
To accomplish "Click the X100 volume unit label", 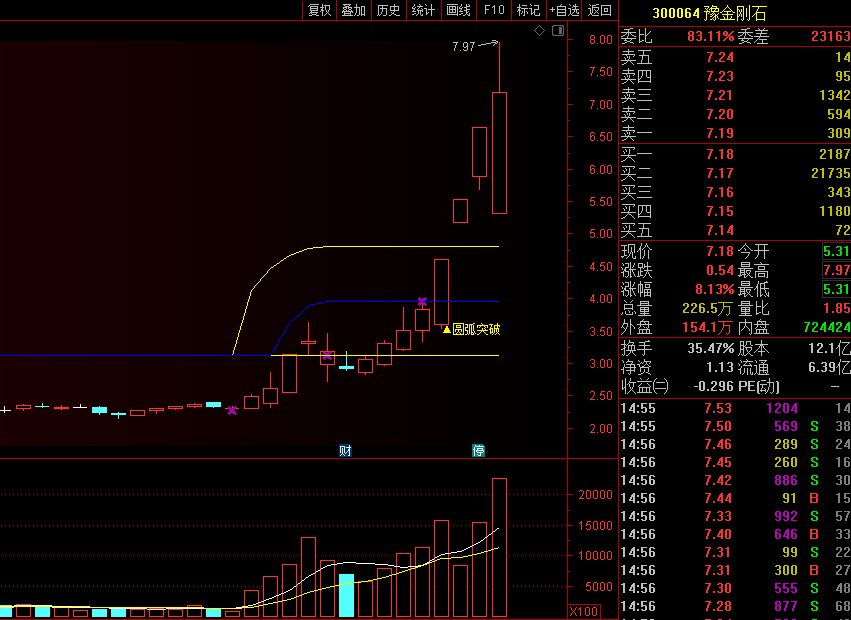I will pos(583,612).
